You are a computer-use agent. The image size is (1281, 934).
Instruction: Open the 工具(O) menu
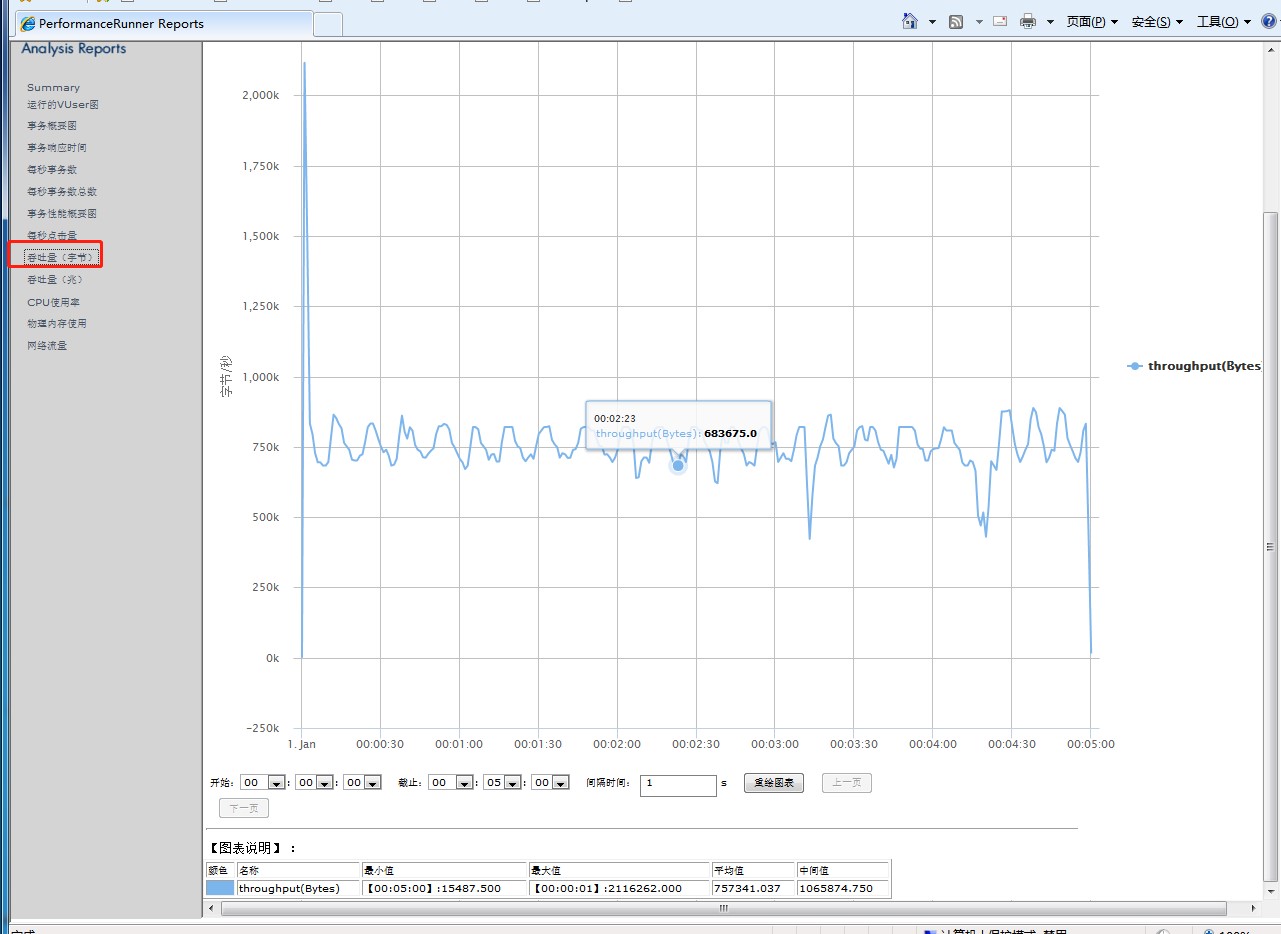pos(1222,22)
